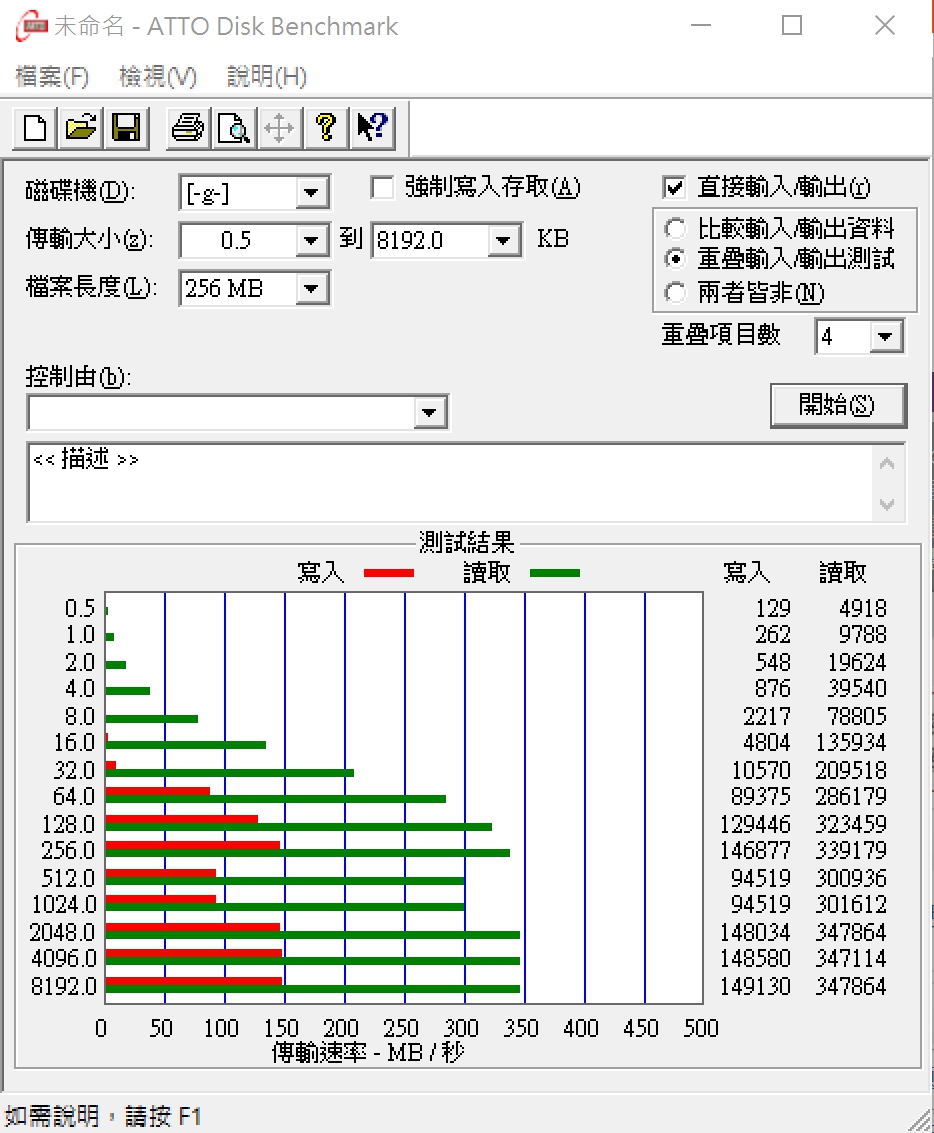This screenshot has height=1133, width=934.
Task: Click the Save floppy disk icon
Action: (x=126, y=127)
